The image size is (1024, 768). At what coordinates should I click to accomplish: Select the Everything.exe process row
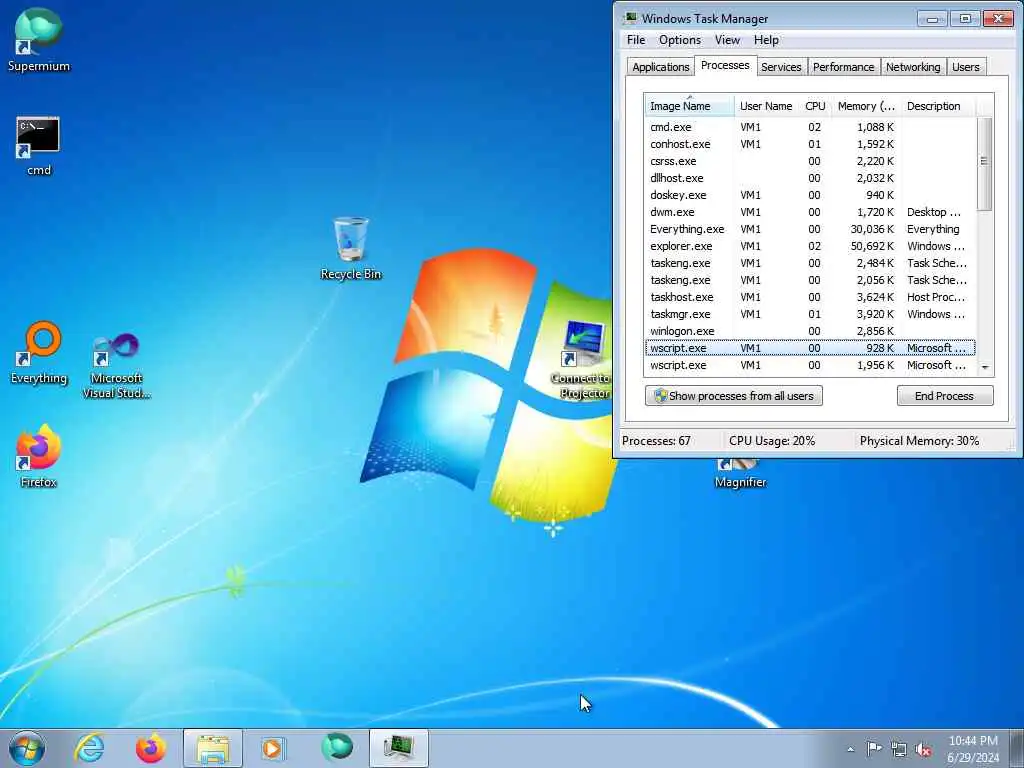point(810,229)
